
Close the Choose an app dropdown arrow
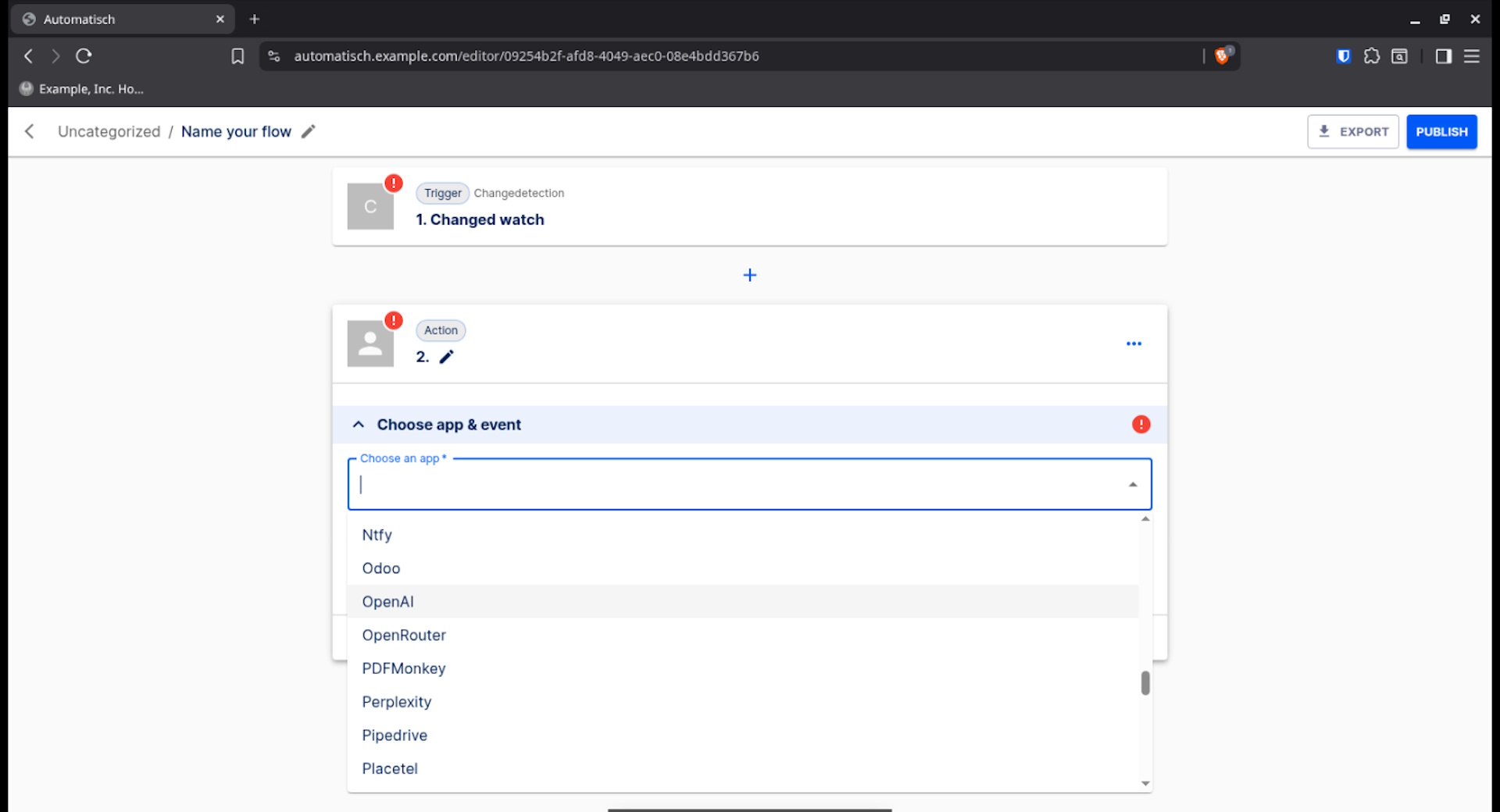(1132, 485)
